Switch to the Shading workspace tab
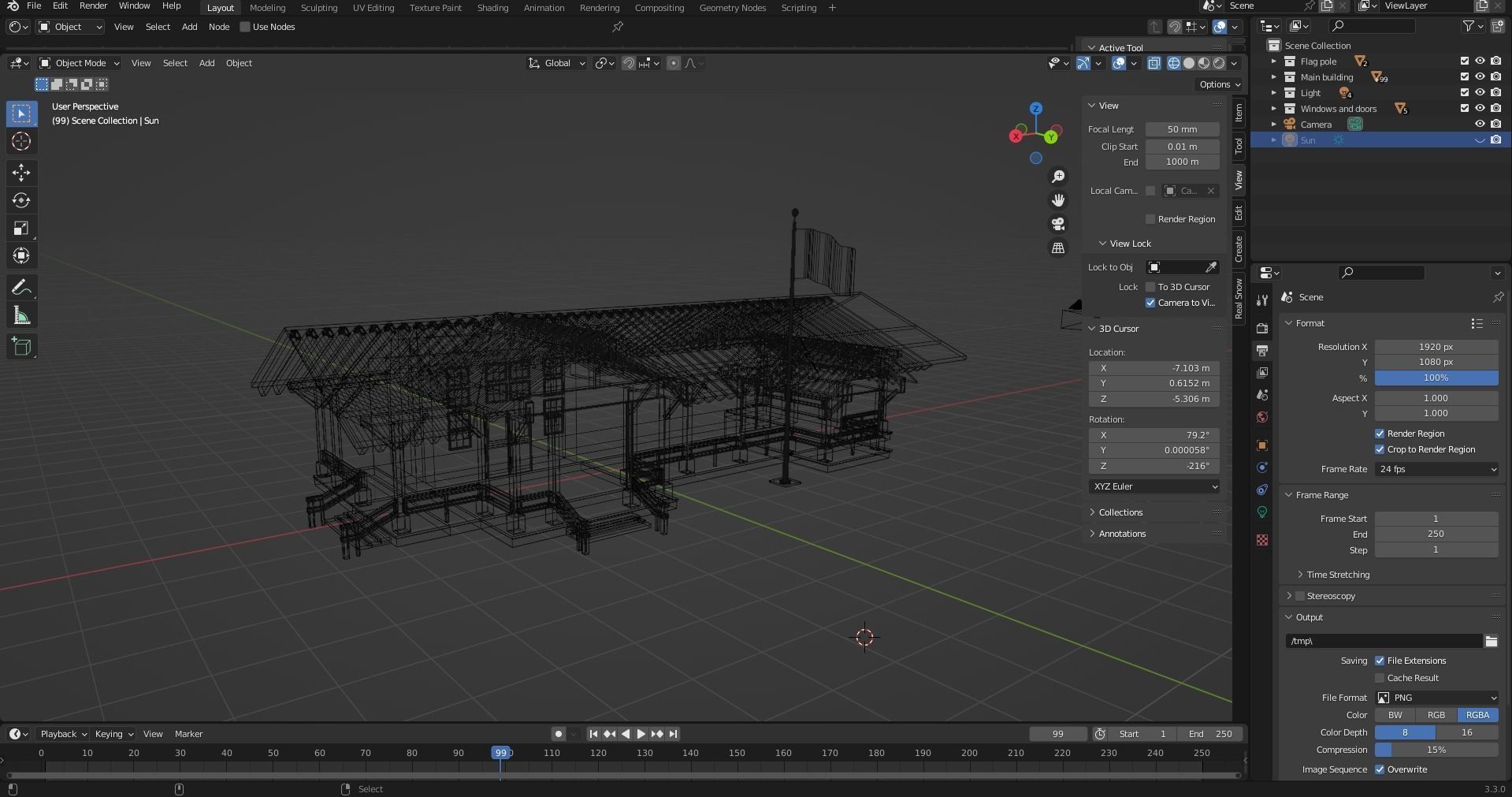1512x797 pixels. click(492, 8)
